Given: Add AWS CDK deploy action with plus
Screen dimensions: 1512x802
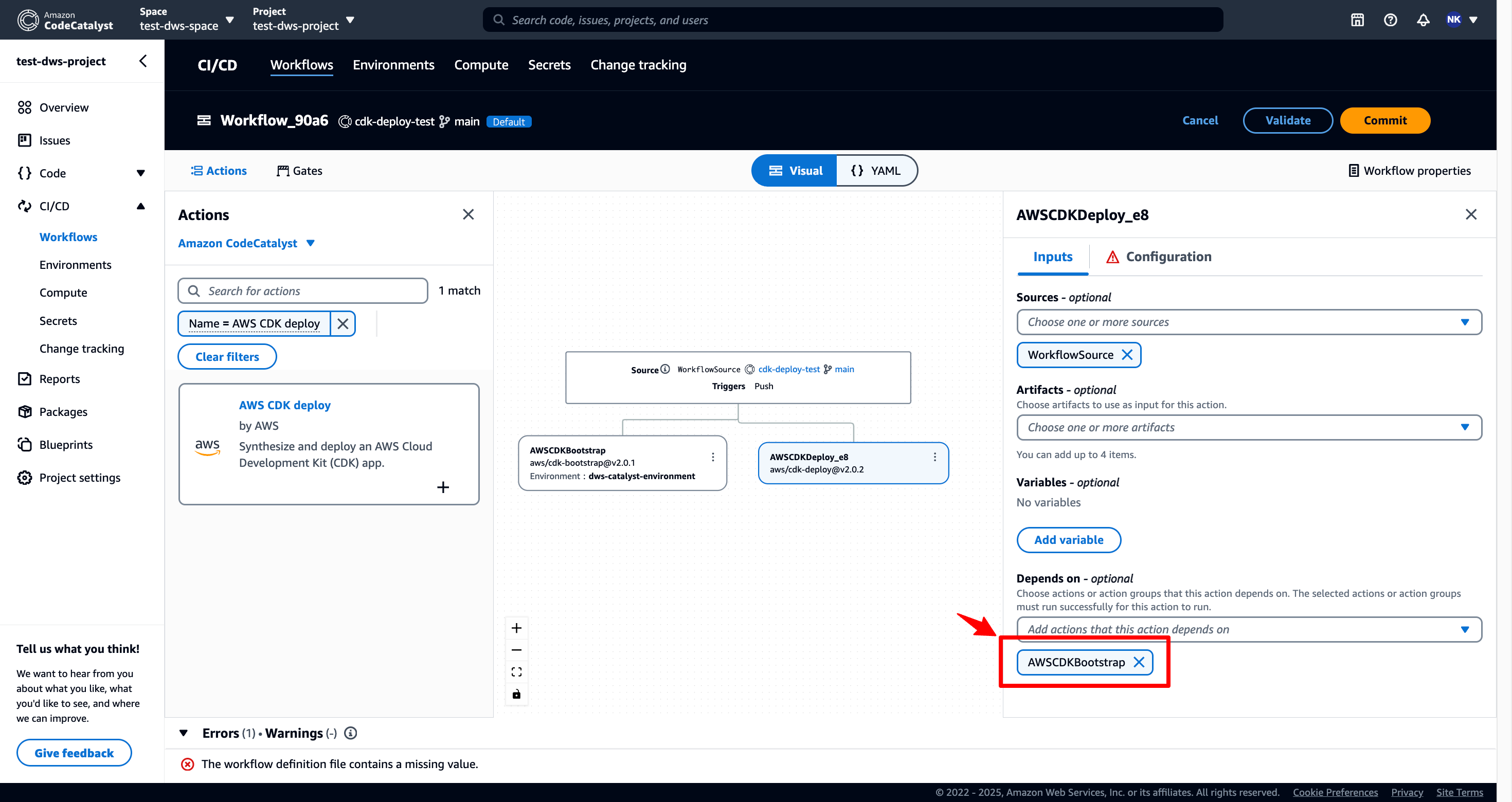Looking at the screenshot, I should tap(443, 487).
